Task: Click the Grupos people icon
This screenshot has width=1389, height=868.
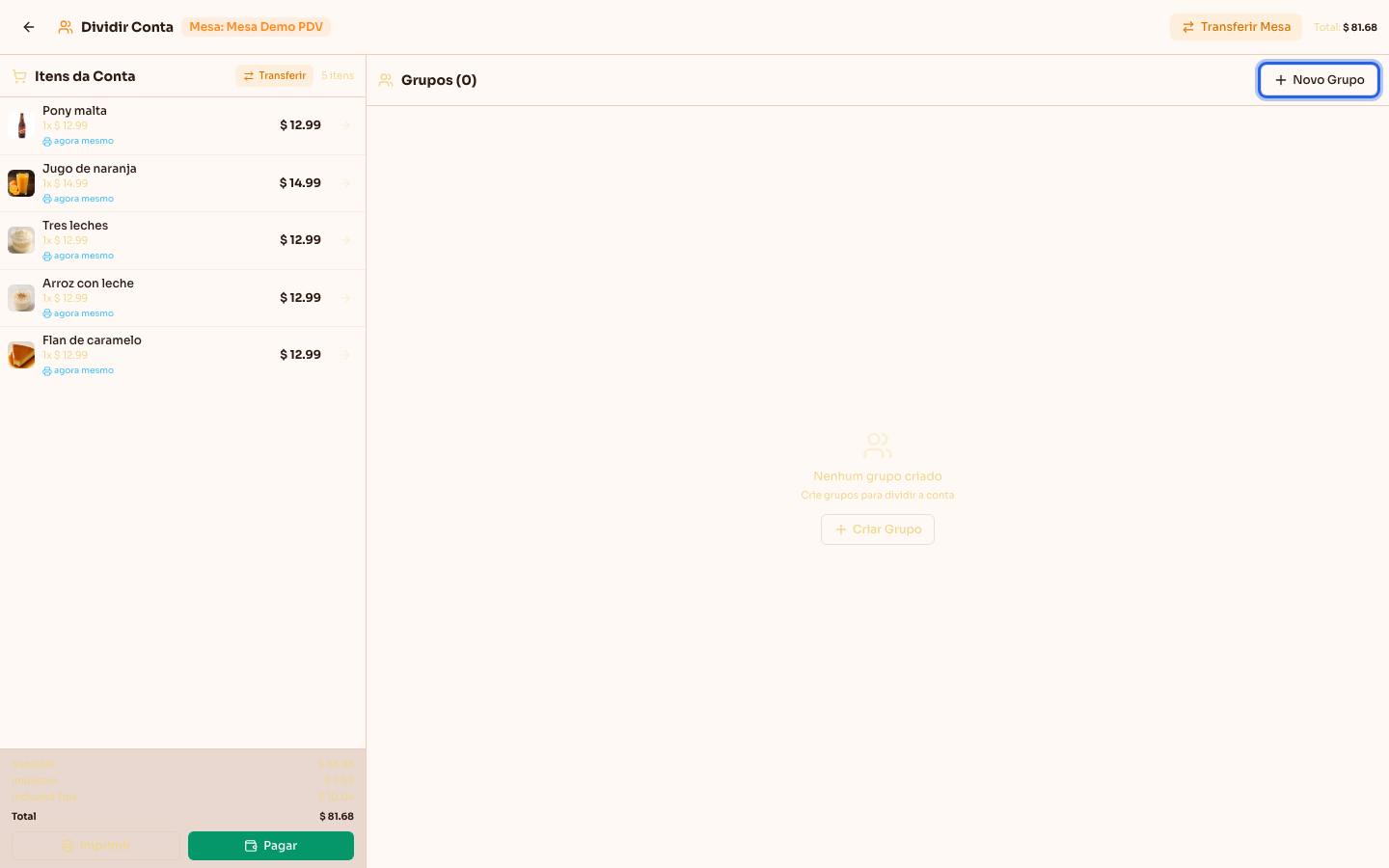Action: [x=386, y=80]
